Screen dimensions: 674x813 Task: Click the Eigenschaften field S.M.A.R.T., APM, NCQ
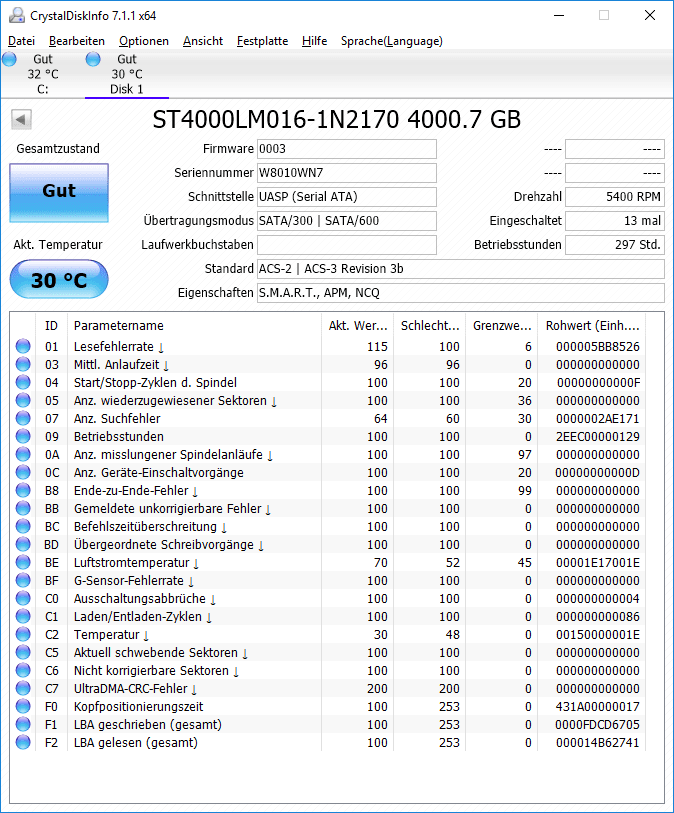(461, 292)
